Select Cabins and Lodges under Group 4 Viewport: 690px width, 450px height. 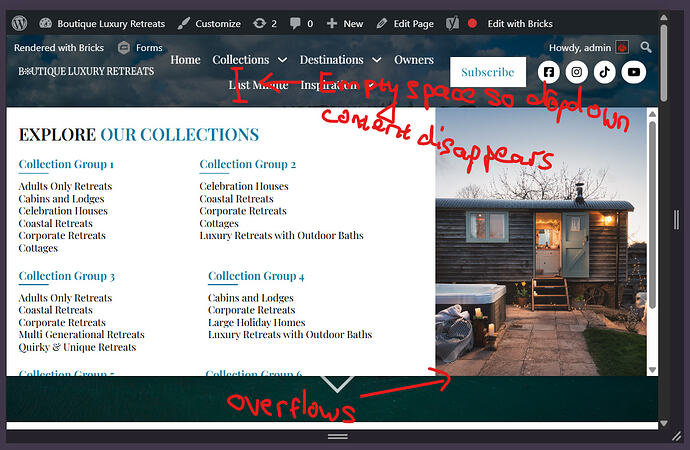coord(250,298)
